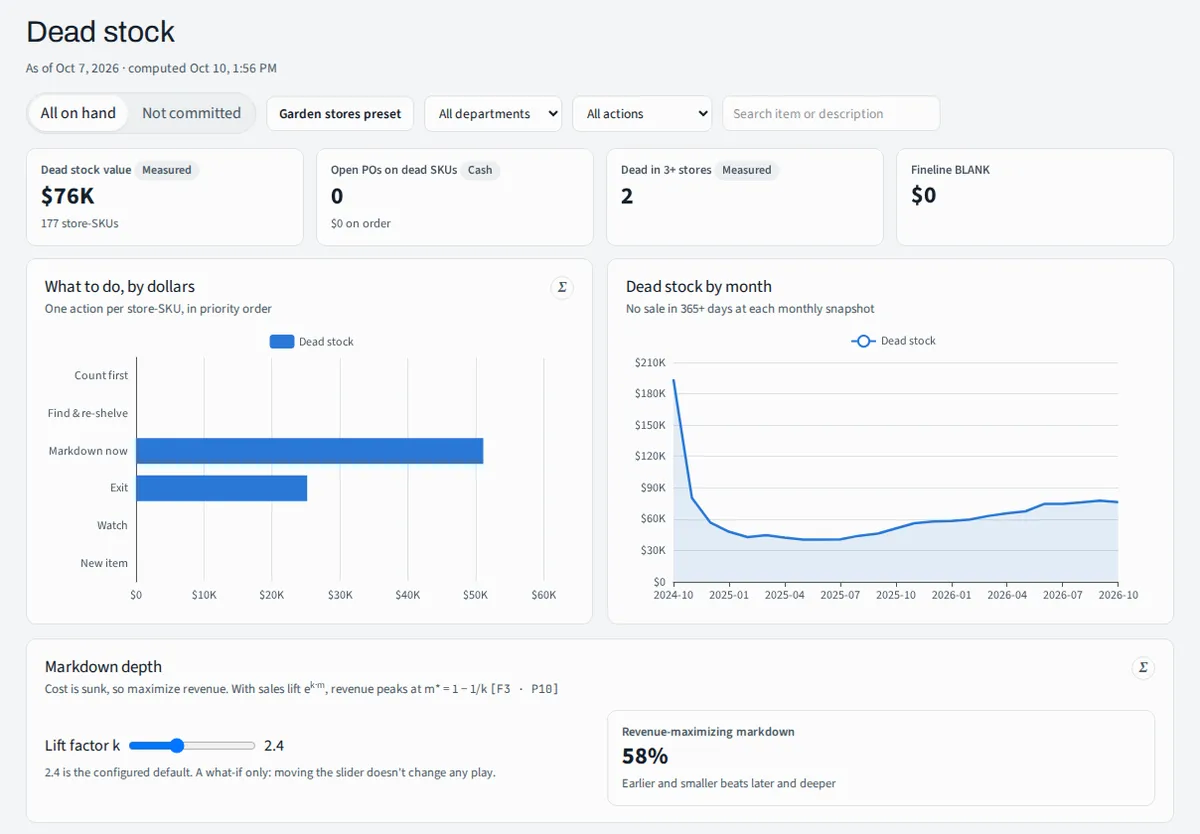Click the $210K y-axis label
The height and width of the screenshot is (834, 1200).
point(650,362)
